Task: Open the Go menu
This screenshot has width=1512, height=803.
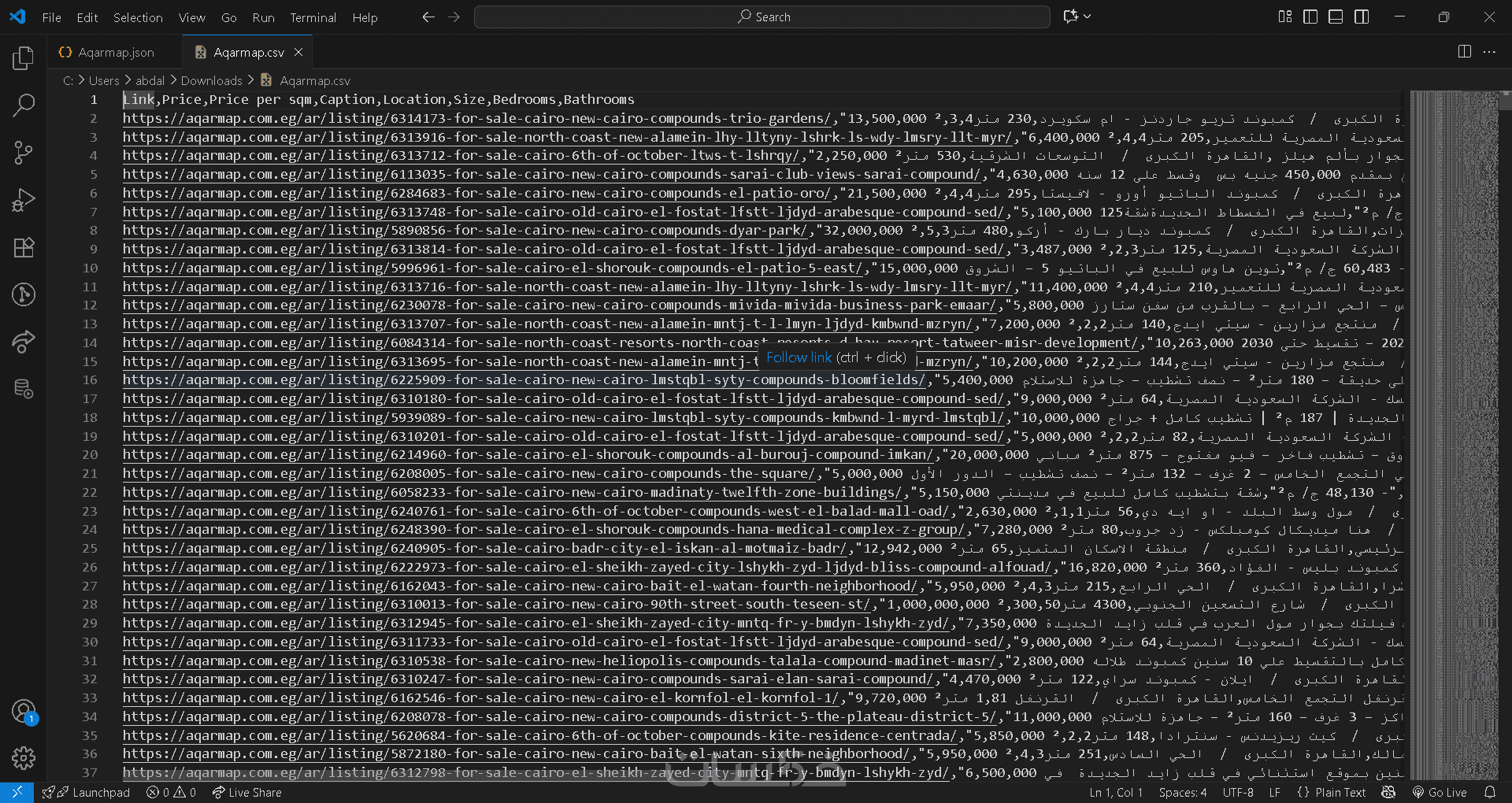Action: click(x=229, y=17)
